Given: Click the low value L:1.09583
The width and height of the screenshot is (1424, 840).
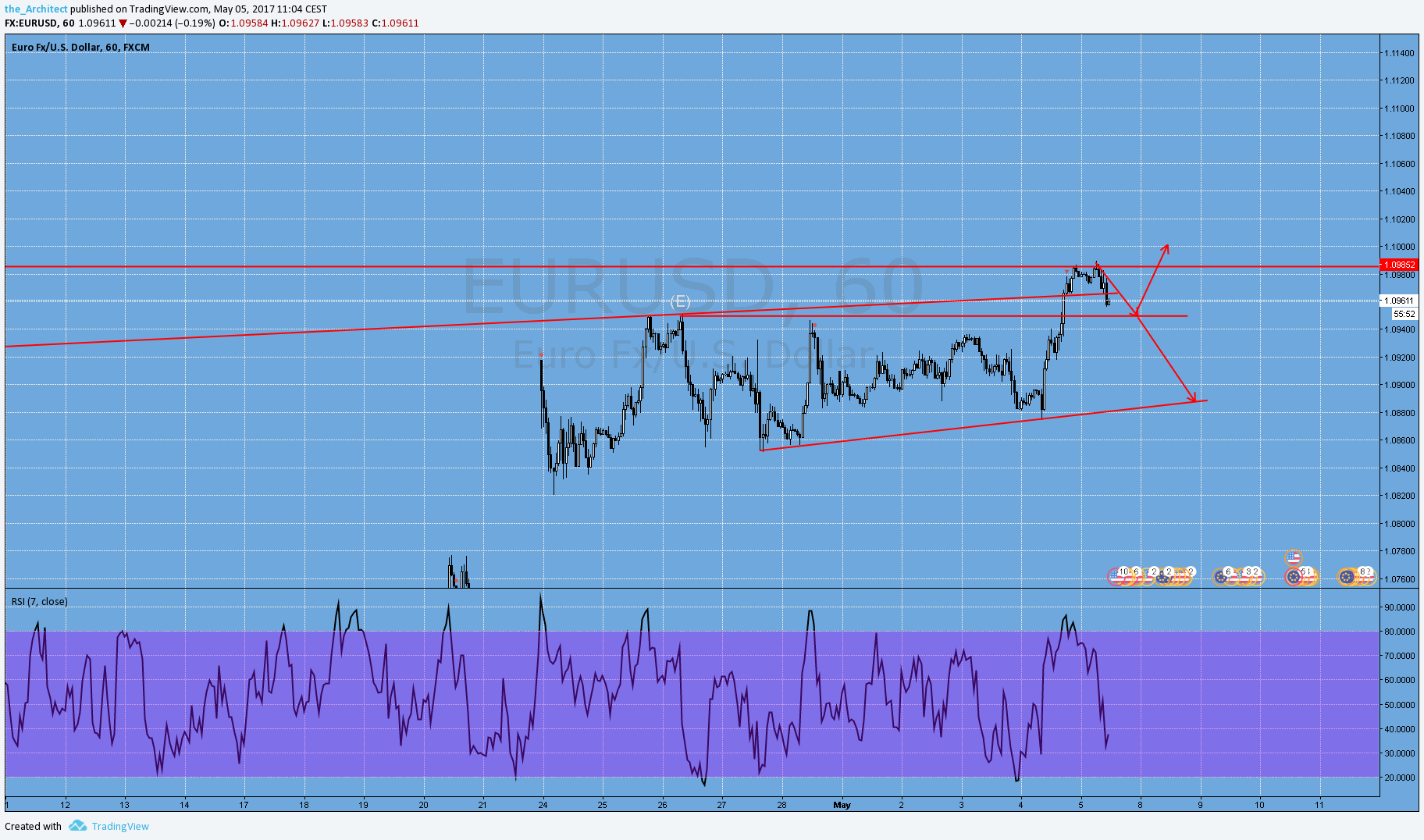Looking at the screenshot, I should click(x=346, y=23).
